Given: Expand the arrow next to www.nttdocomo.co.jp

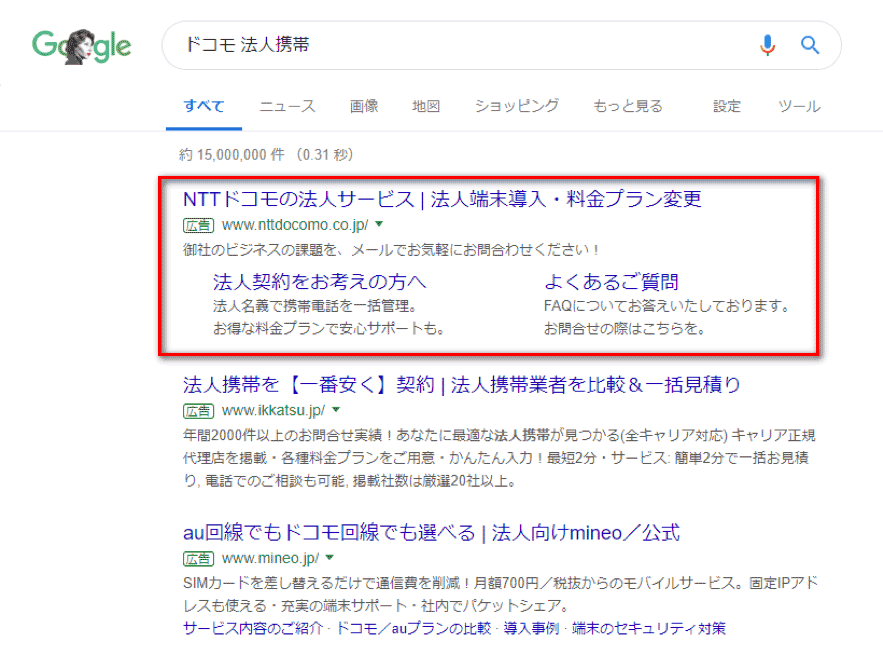Looking at the screenshot, I should pos(379,224).
